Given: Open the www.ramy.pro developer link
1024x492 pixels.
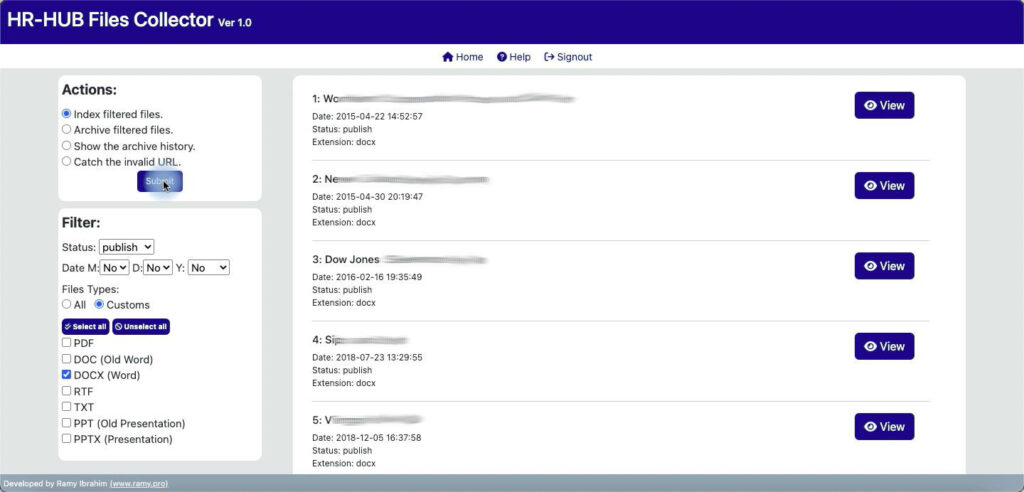Looking at the screenshot, I should pyautogui.click(x=138, y=483).
